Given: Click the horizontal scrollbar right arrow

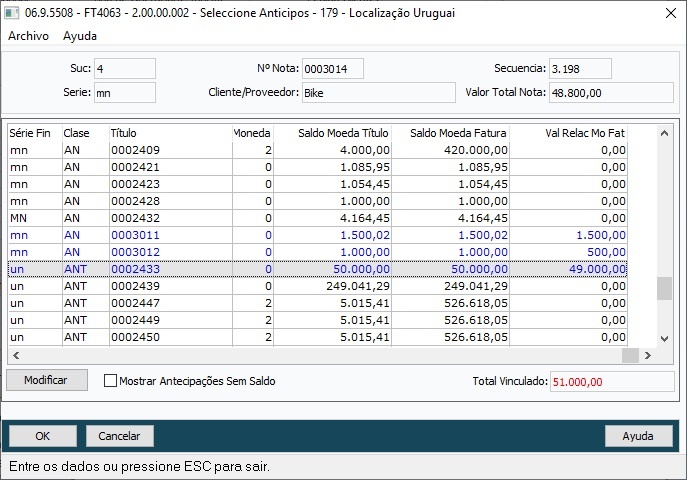Looking at the screenshot, I should pos(647,355).
